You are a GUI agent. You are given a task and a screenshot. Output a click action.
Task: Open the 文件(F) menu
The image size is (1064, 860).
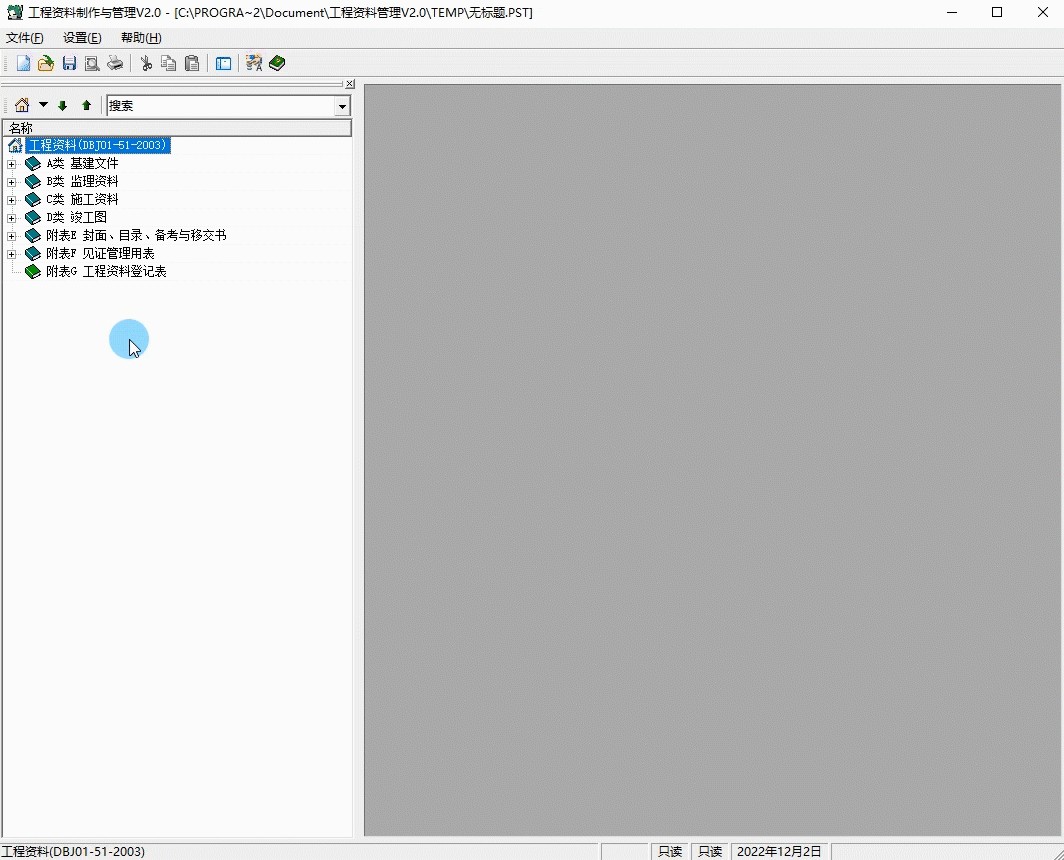pyautogui.click(x=25, y=38)
